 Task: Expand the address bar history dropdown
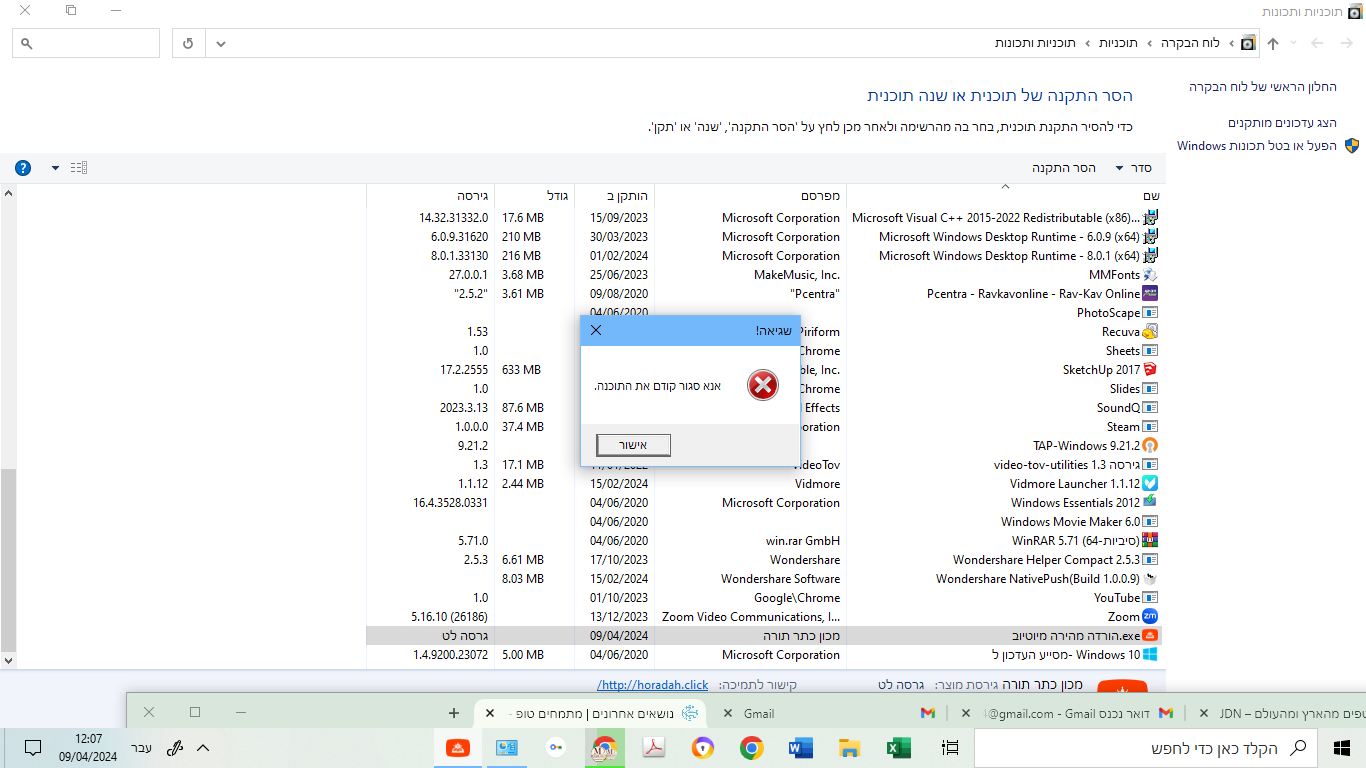(x=221, y=44)
